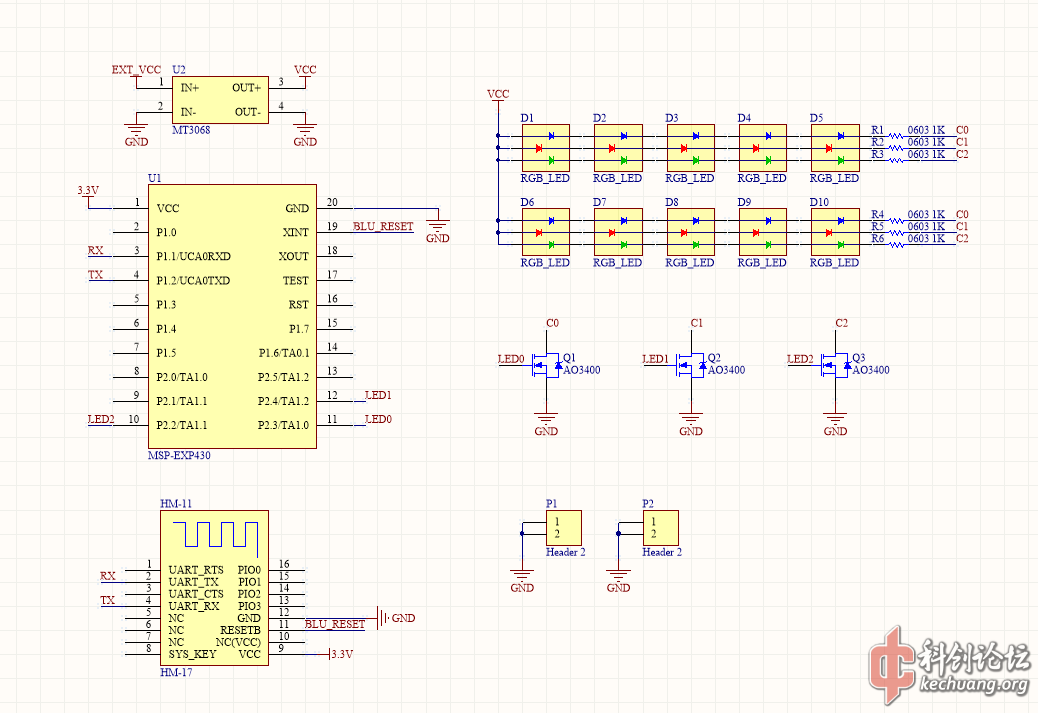The image size is (1038, 713).
Task: Select the D10 RGB LED symbol
Action: [x=835, y=232]
